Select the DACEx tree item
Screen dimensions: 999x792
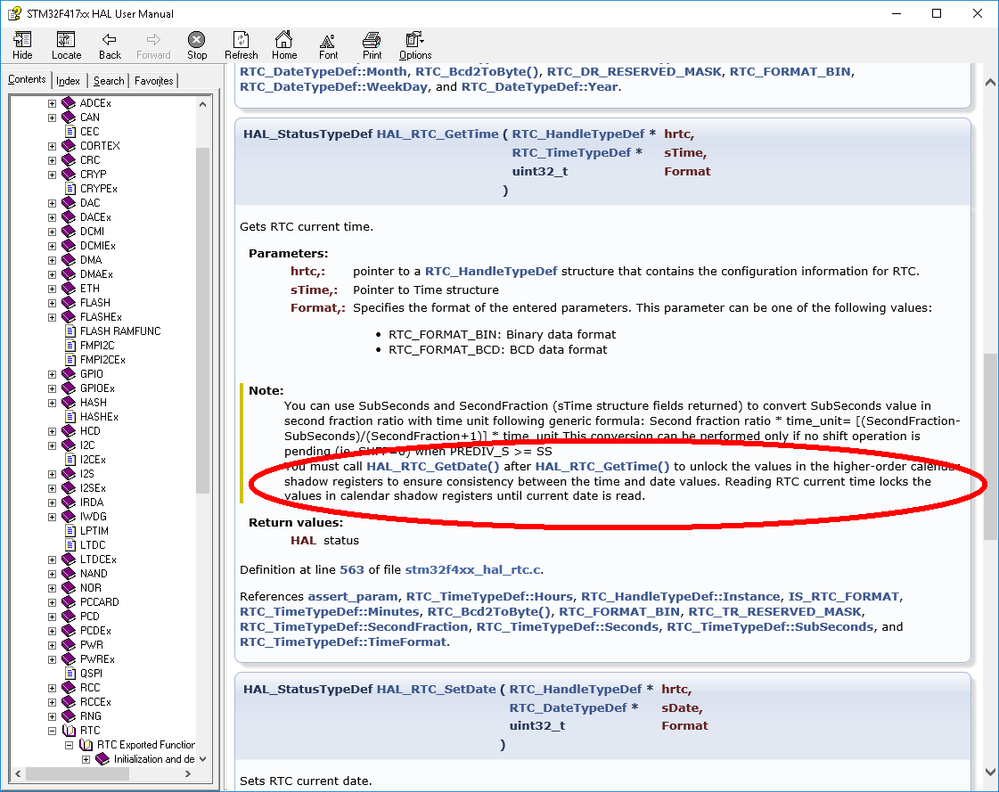click(x=96, y=217)
